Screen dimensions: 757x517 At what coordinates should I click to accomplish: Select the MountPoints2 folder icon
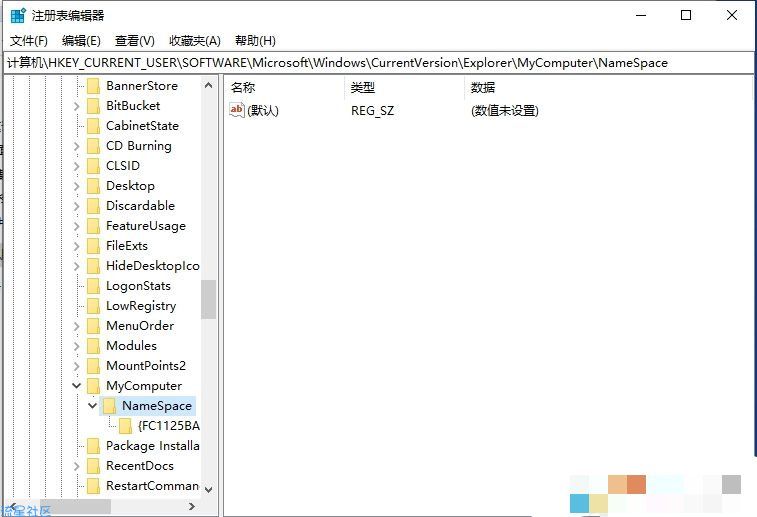click(93, 366)
